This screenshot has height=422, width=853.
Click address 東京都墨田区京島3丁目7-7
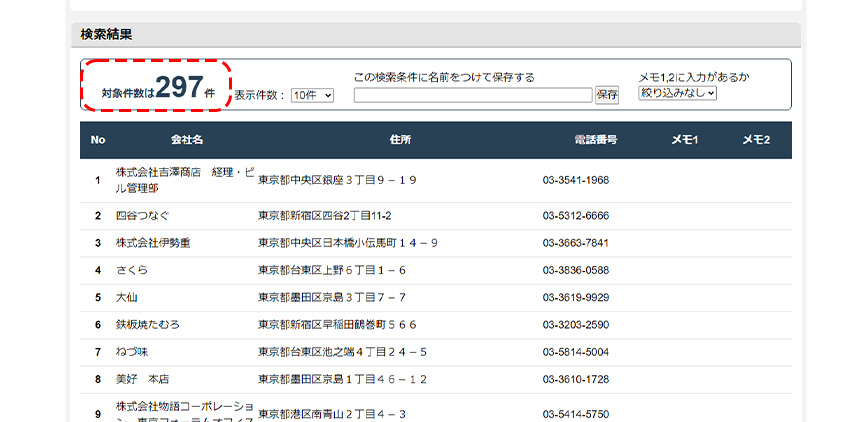click(x=331, y=297)
